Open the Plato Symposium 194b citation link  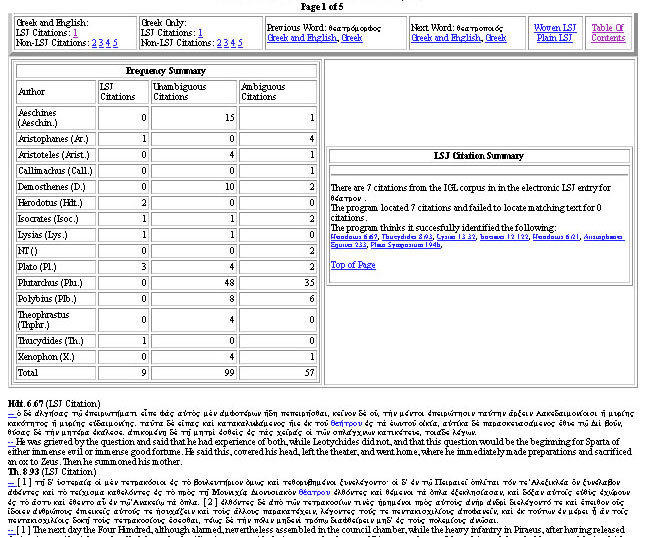pyautogui.click(x=405, y=245)
